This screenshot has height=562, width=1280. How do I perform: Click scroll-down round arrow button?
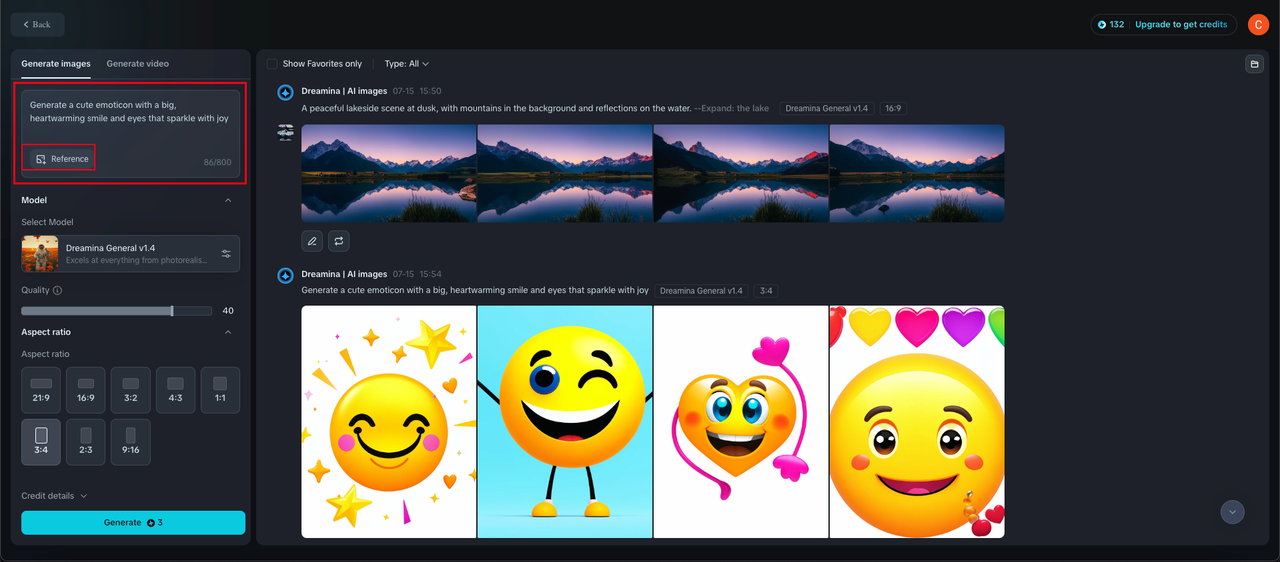coord(1232,511)
